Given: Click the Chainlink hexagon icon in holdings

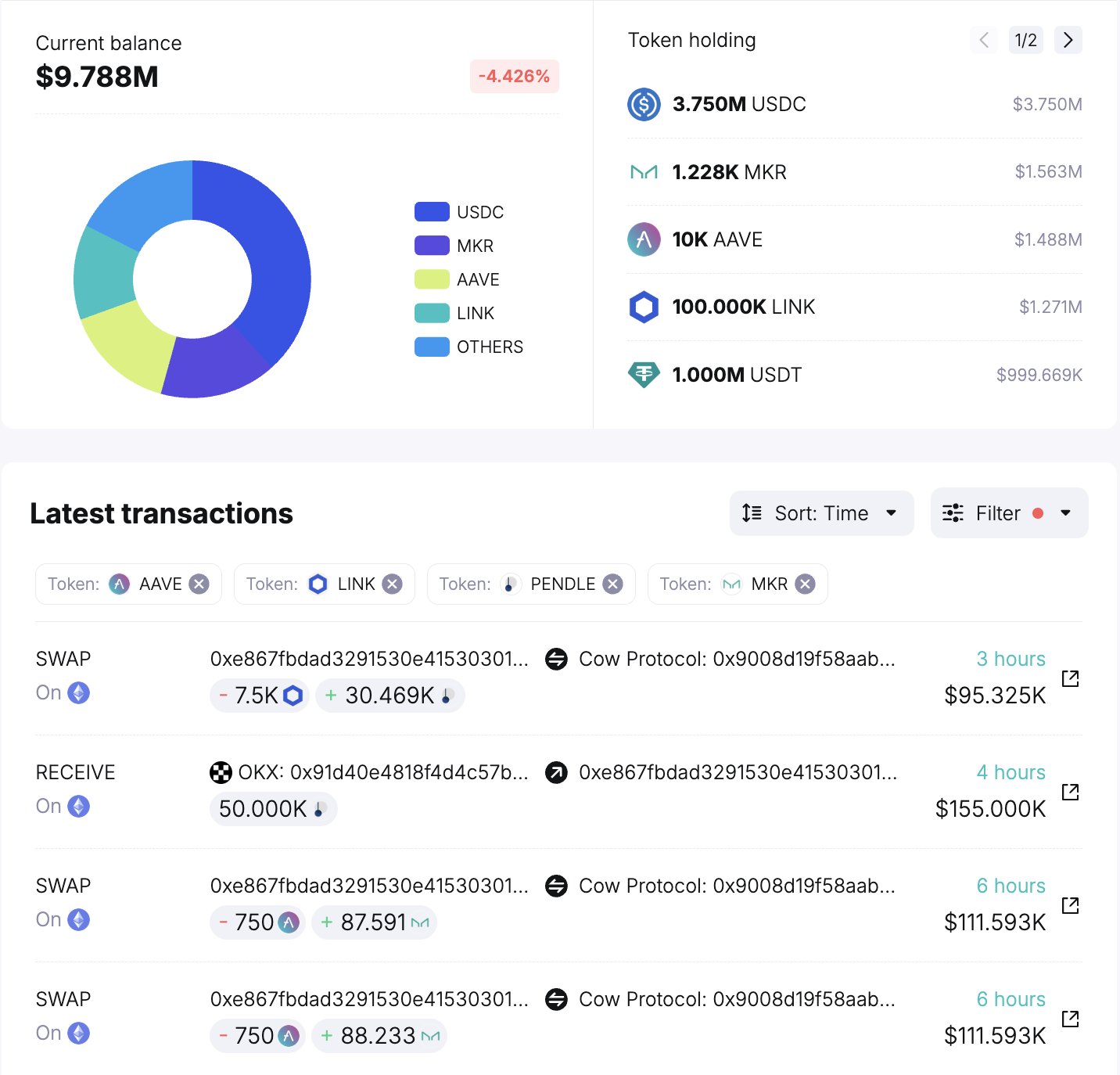Looking at the screenshot, I should [x=644, y=307].
